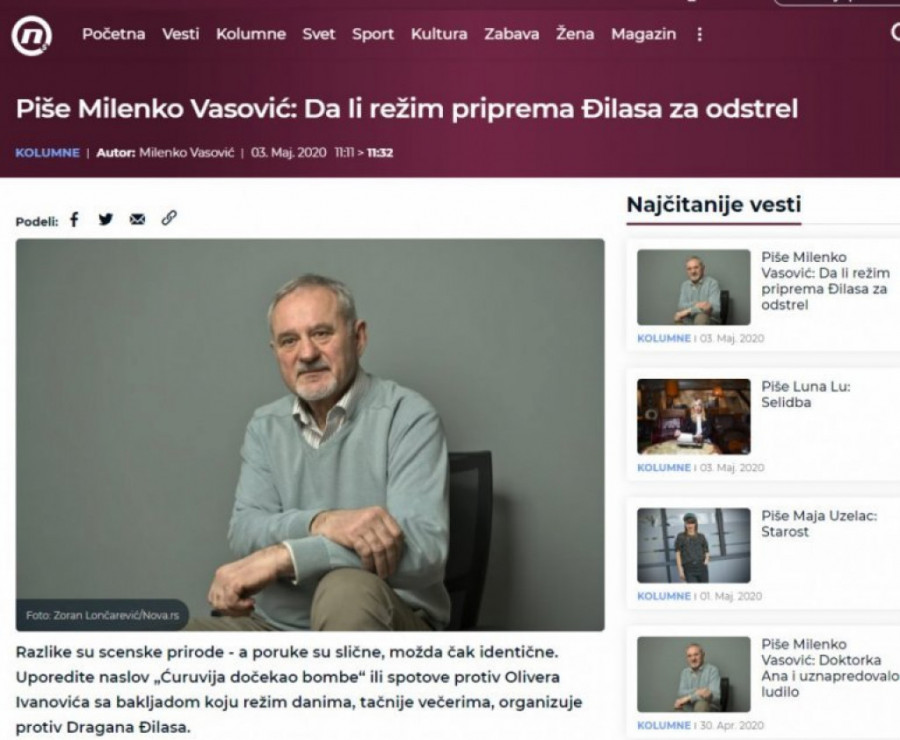Share article via Twitter icon
The image size is (900, 740).
click(106, 219)
